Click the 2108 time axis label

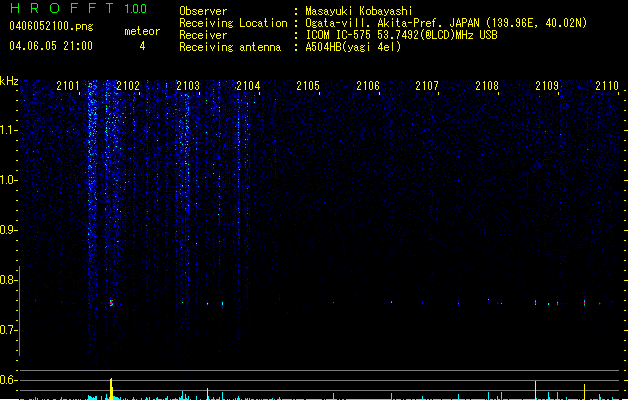point(487,86)
